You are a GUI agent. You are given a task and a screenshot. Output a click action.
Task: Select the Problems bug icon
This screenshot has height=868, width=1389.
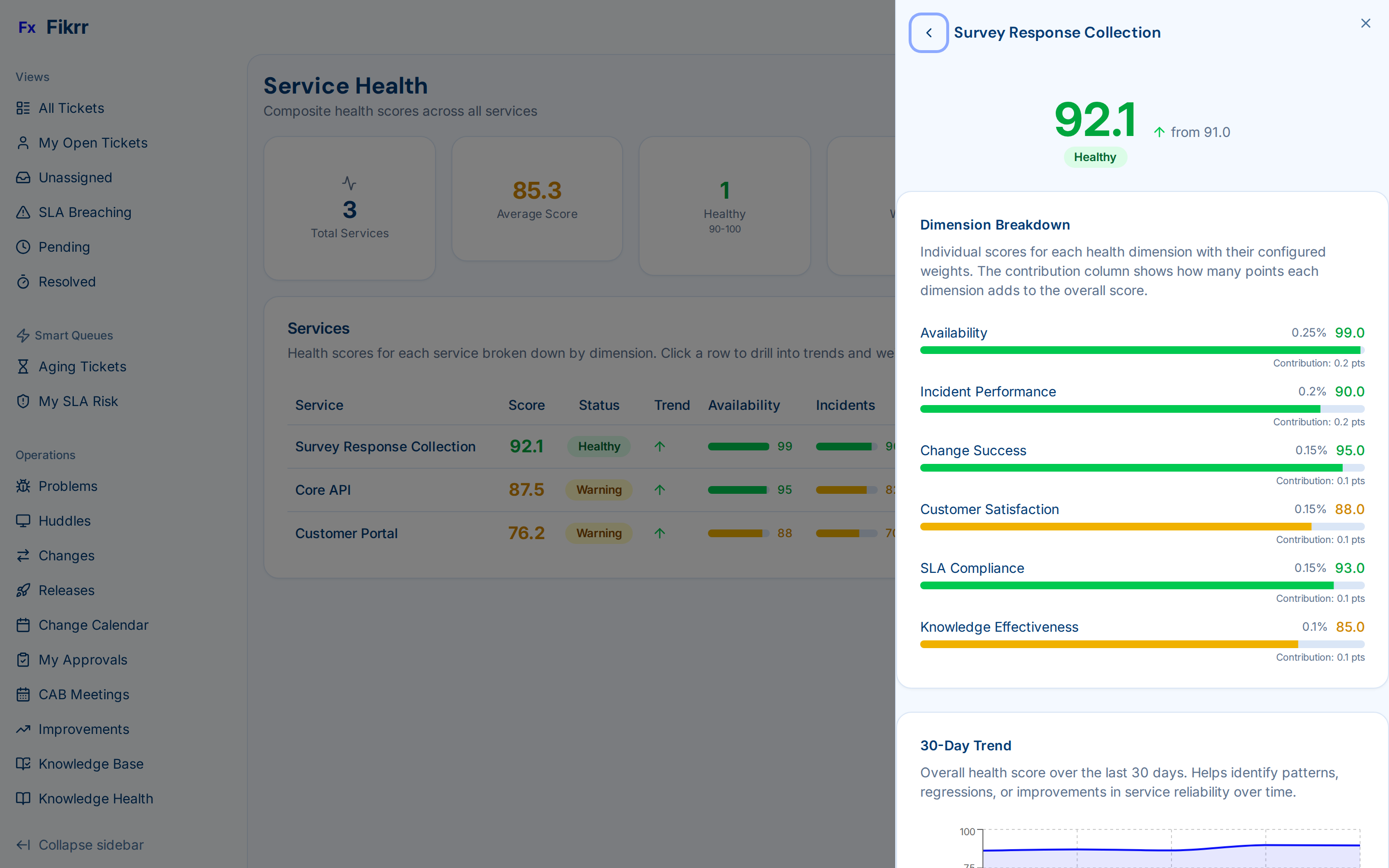point(23,486)
